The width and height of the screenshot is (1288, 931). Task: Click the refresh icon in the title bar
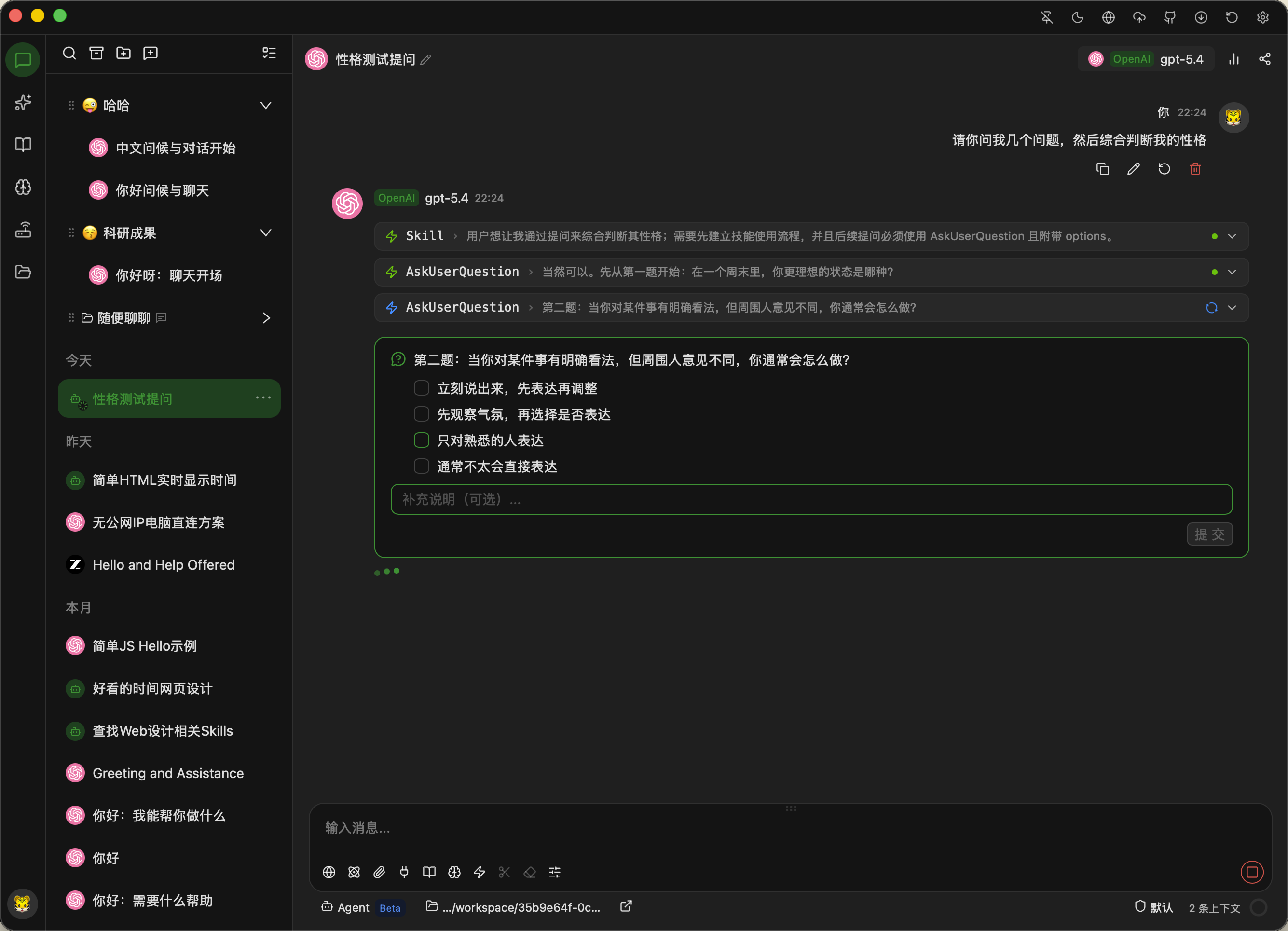[1232, 18]
